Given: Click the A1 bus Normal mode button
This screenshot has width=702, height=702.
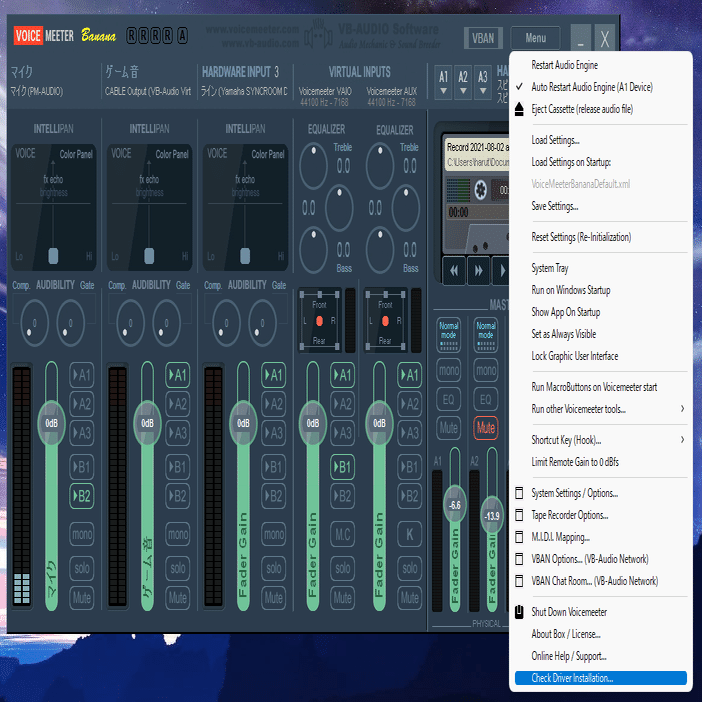Looking at the screenshot, I should (x=449, y=334).
